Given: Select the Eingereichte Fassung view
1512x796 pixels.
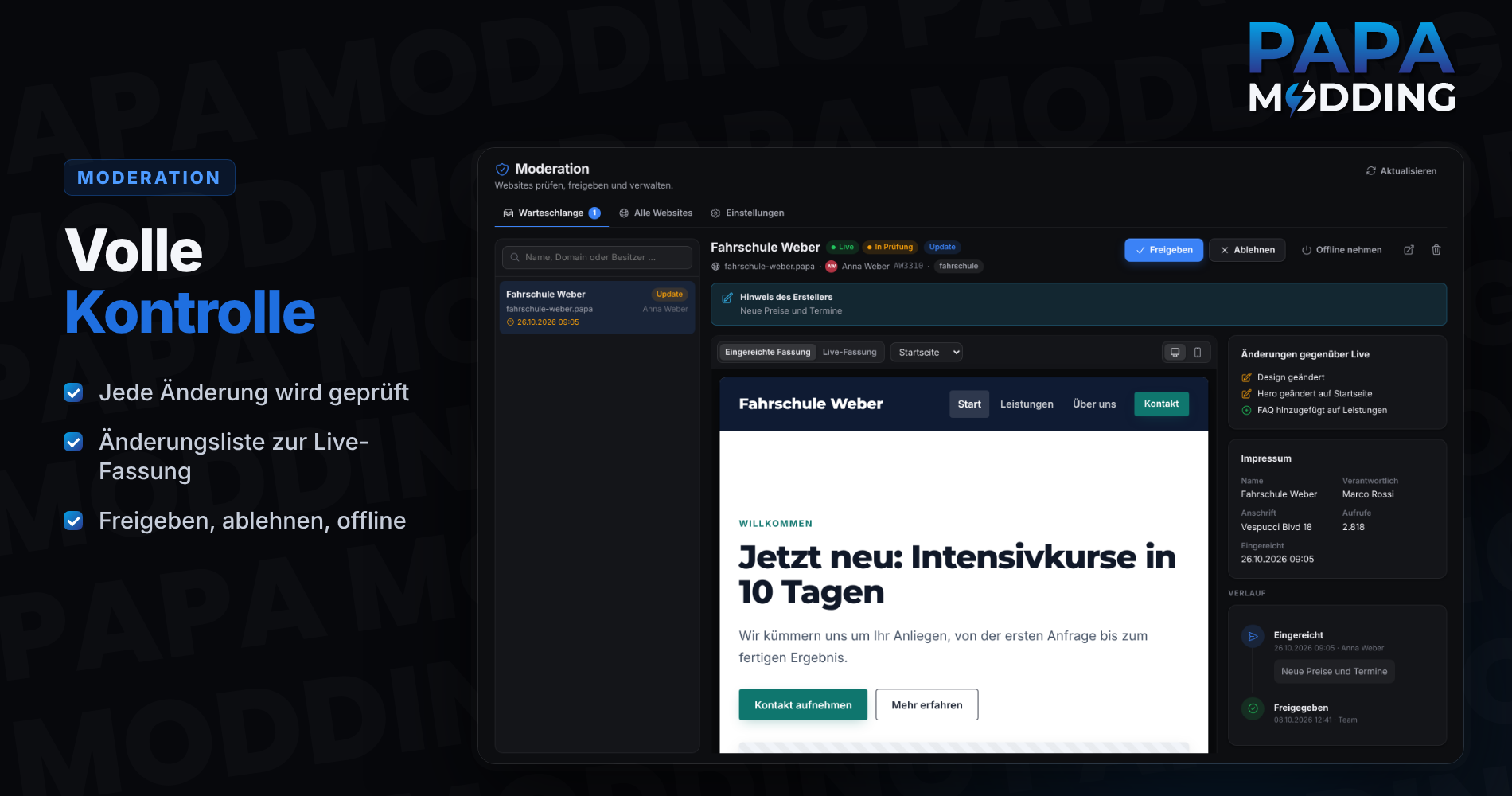Looking at the screenshot, I should point(767,352).
